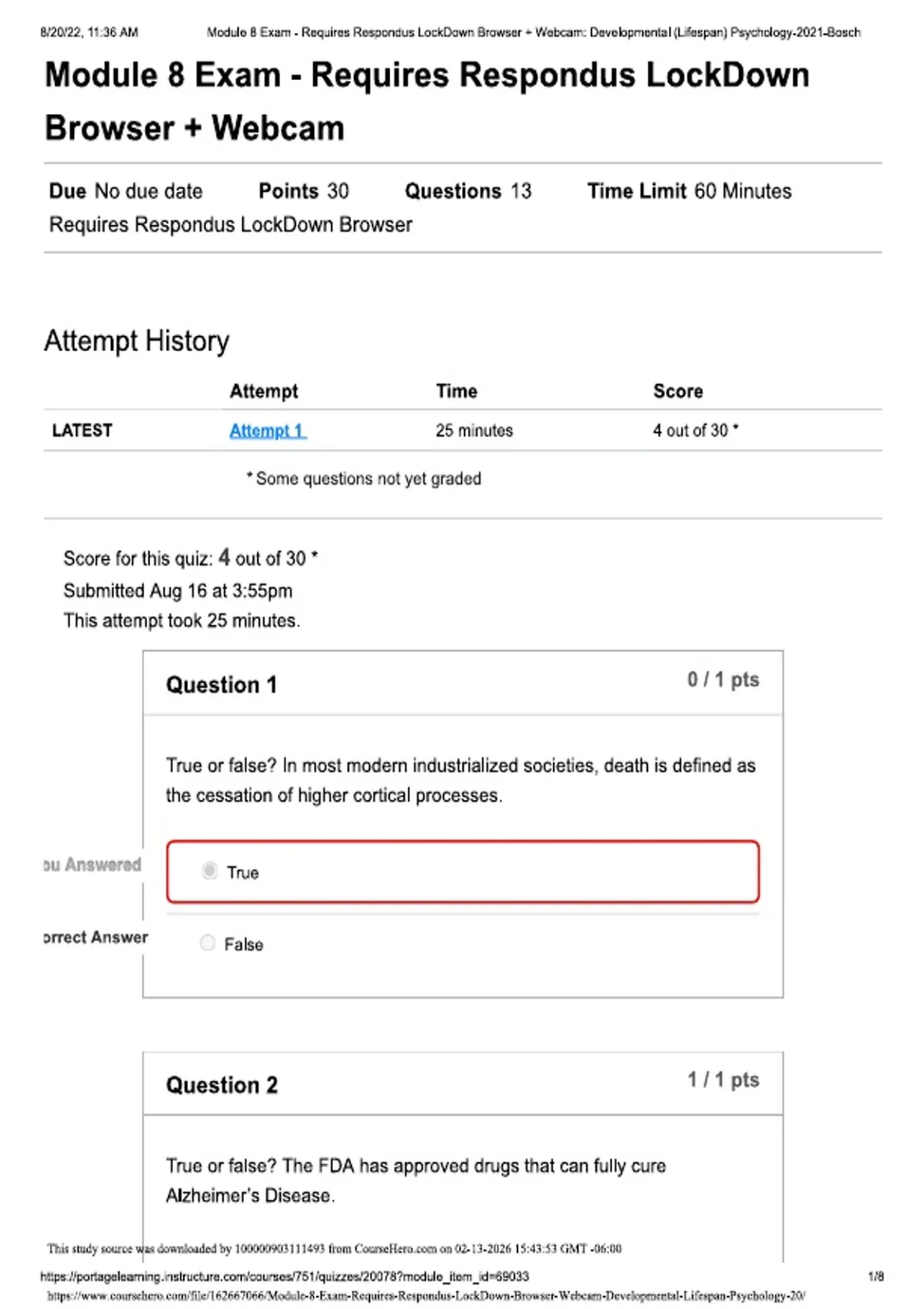Click the Module 8 Exam title
The width and height of the screenshot is (924, 1309).
coord(427,102)
